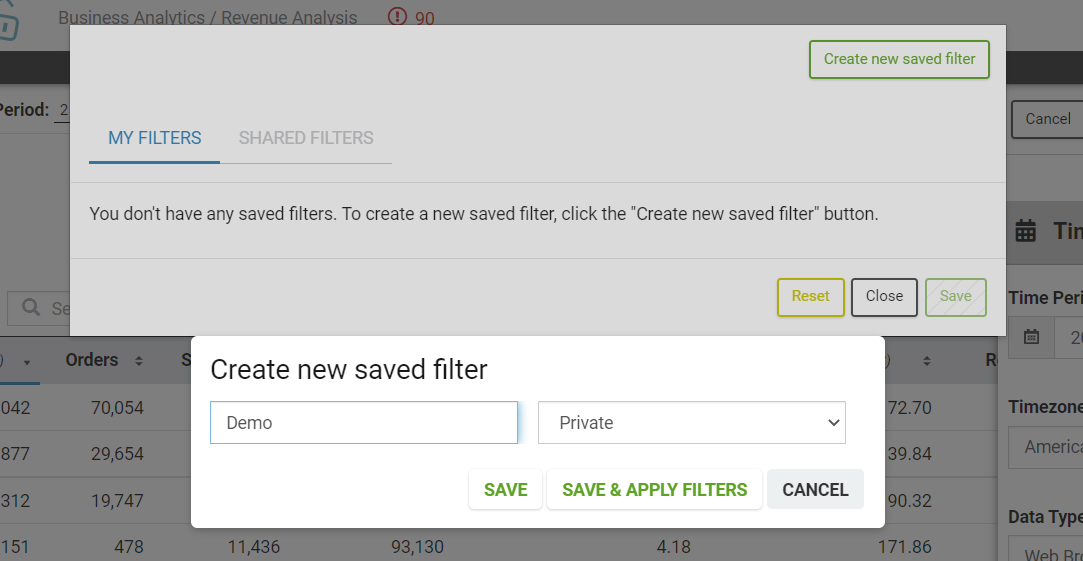
Task: Switch to the SHARED FILTERS tab
Action: (306, 138)
